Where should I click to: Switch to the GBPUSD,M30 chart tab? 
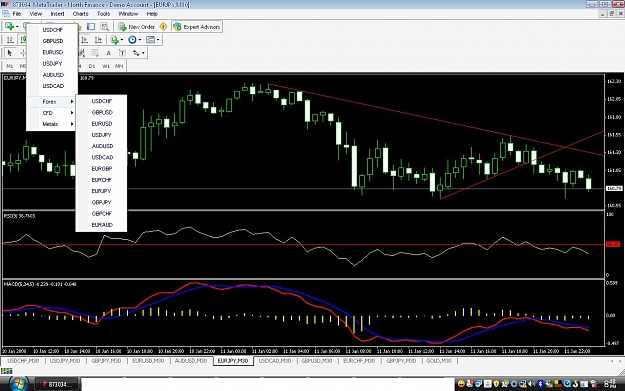coord(316,361)
